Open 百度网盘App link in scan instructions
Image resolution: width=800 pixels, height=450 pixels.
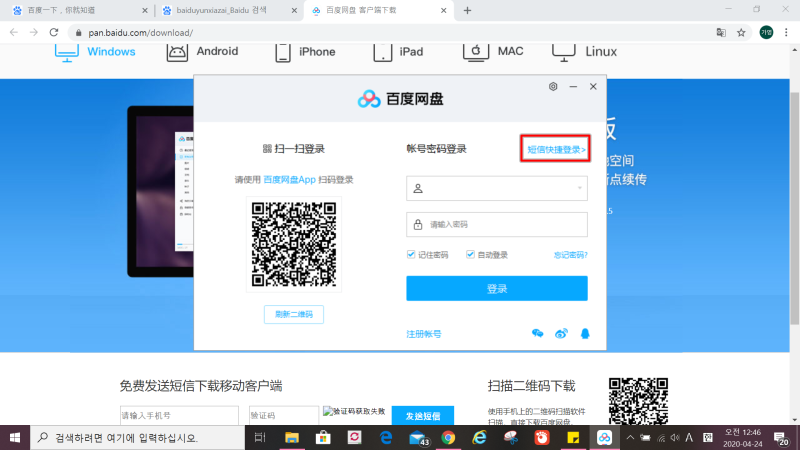click(x=289, y=180)
